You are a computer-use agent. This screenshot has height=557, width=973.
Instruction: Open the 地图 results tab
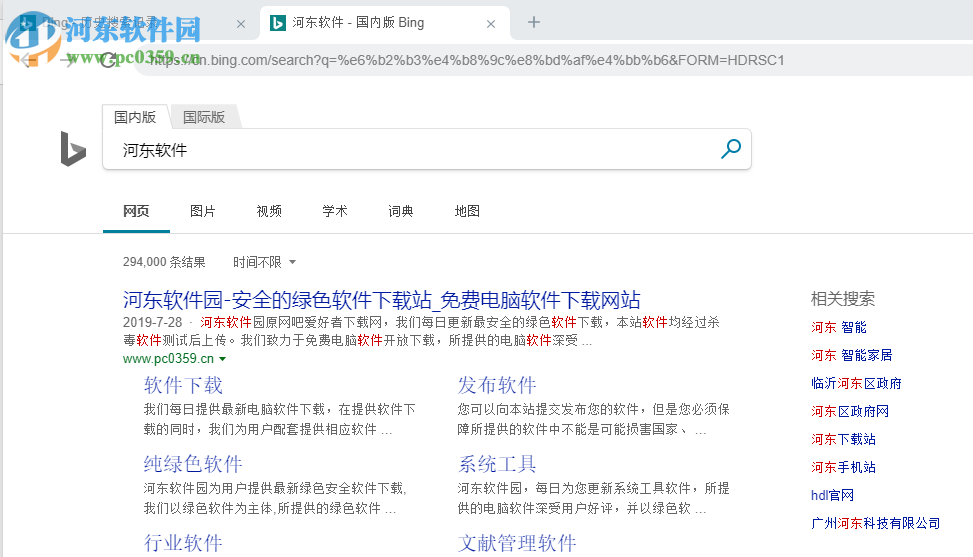pyautogui.click(x=467, y=211)
